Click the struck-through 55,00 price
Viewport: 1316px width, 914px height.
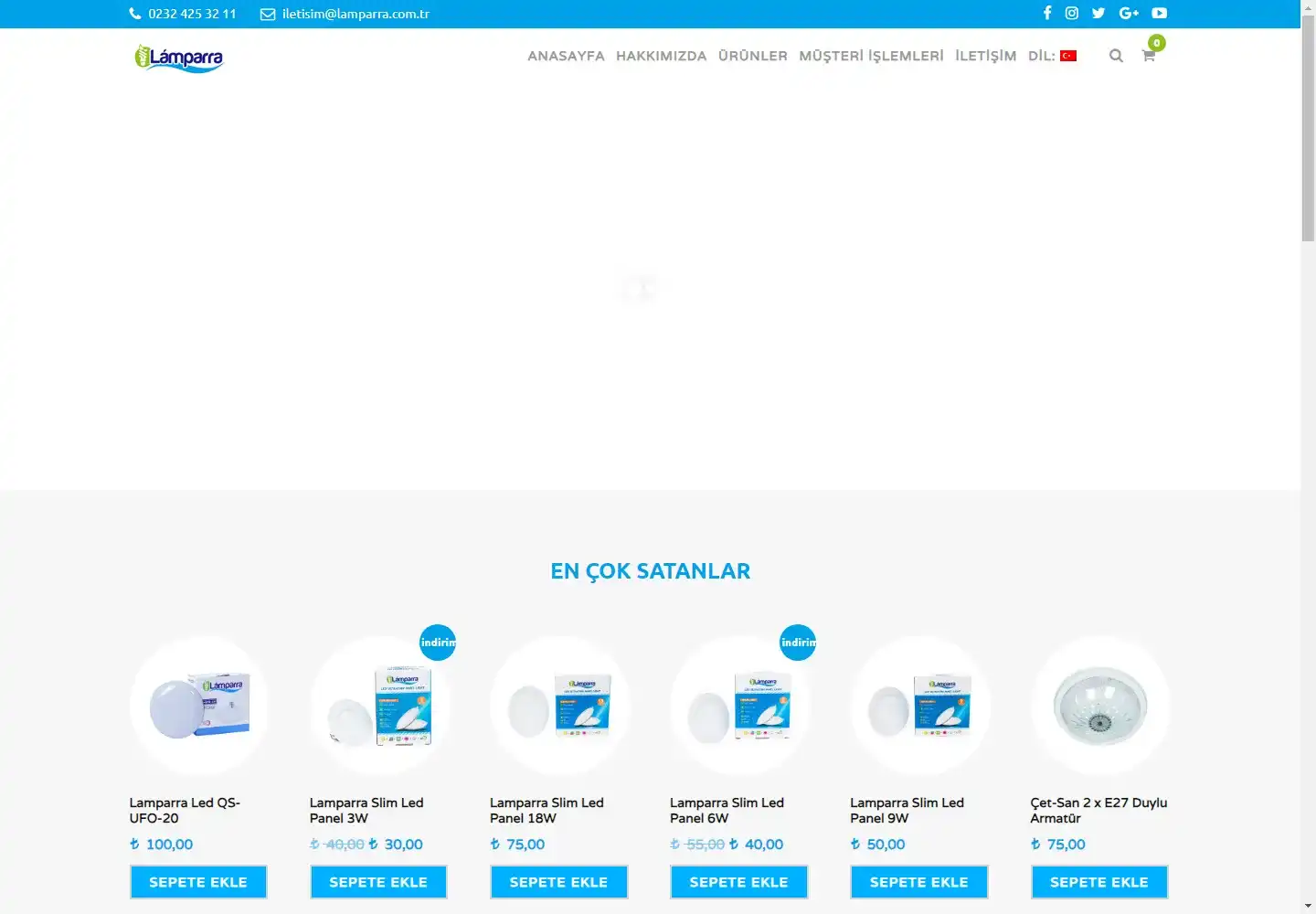pos(697,845)
